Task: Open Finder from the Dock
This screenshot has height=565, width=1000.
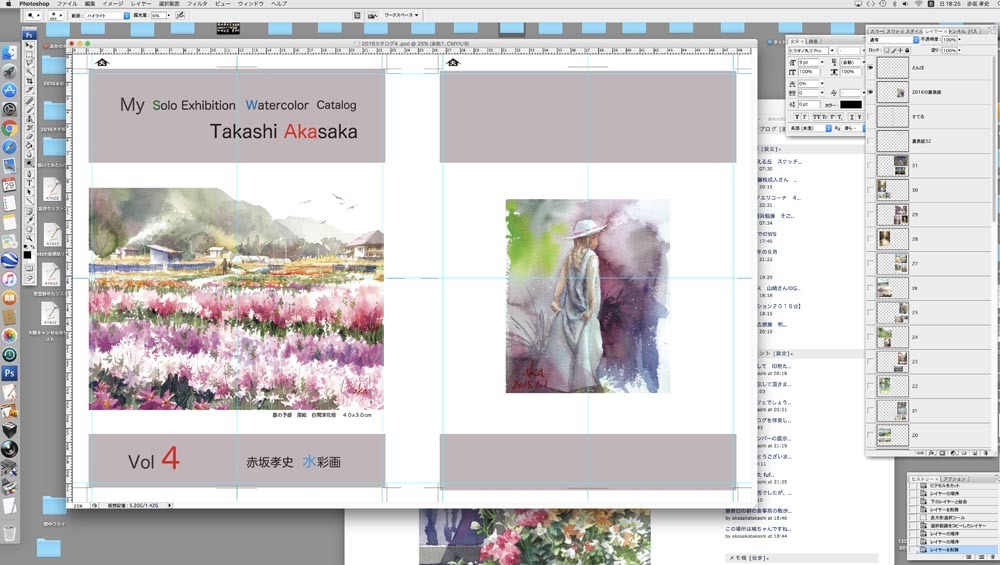Action: (10, 53)
